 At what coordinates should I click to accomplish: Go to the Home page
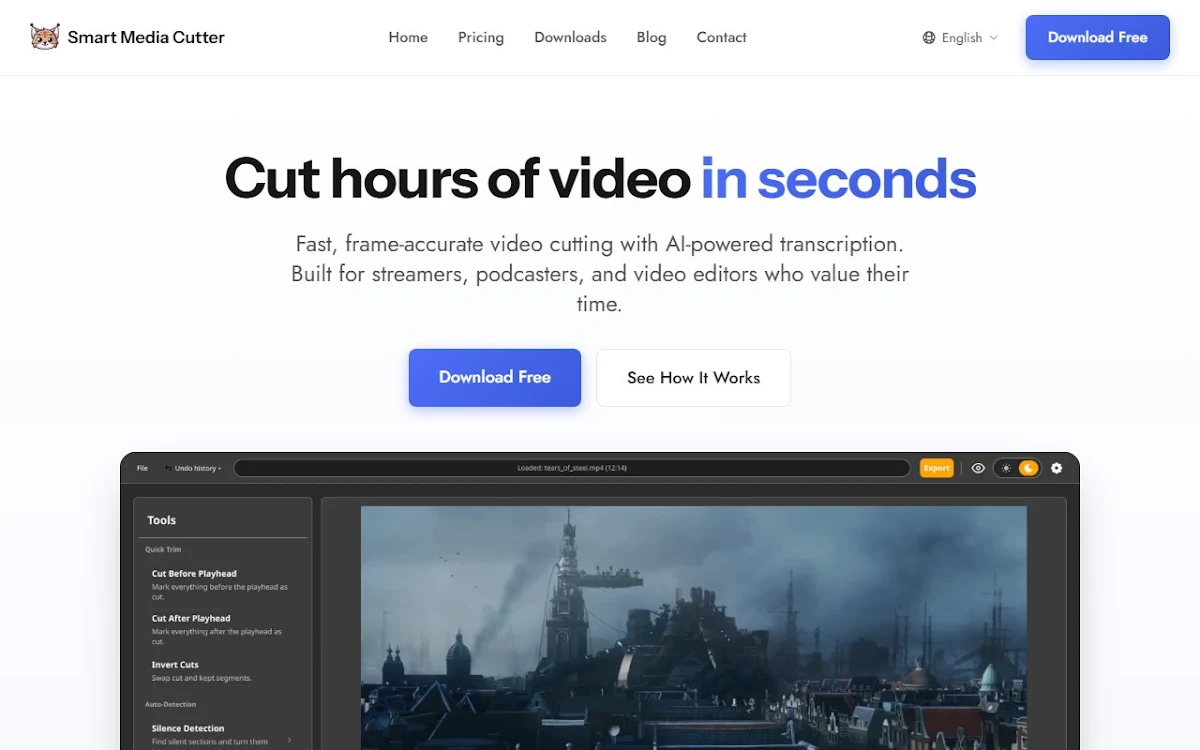coord(408,37)
